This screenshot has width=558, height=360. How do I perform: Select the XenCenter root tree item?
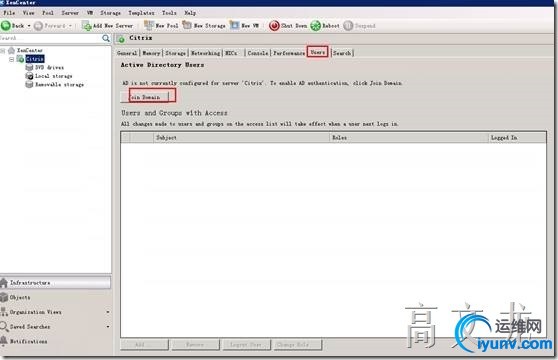(x=30, y=51)
